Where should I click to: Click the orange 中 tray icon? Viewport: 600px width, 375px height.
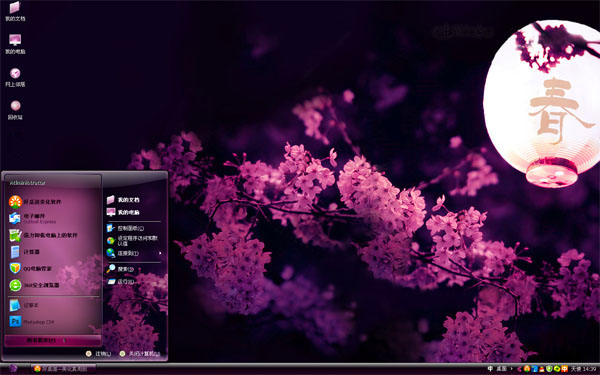click(564, 369)
